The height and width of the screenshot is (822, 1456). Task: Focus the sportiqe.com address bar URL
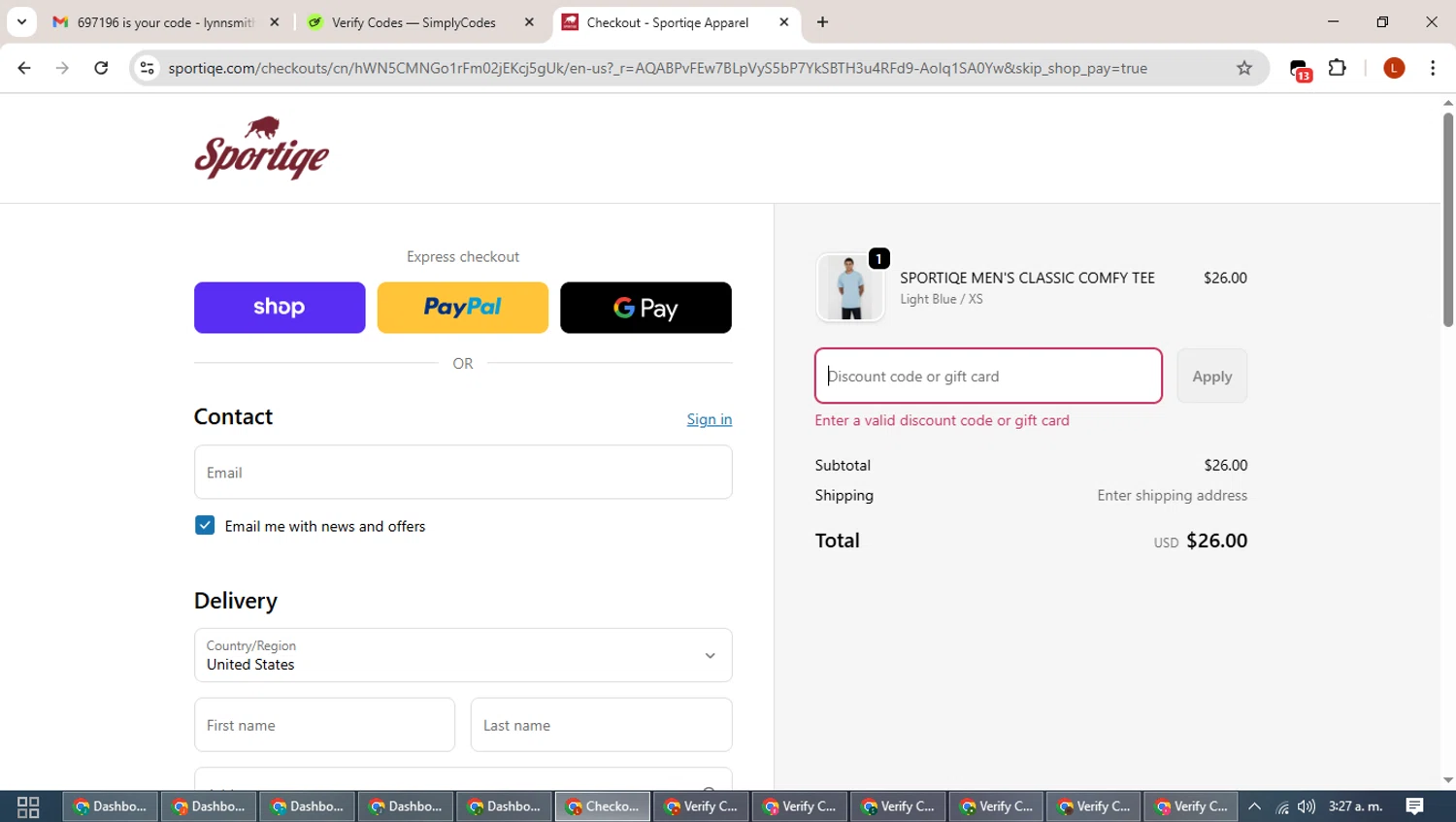[x=657, y=68]
